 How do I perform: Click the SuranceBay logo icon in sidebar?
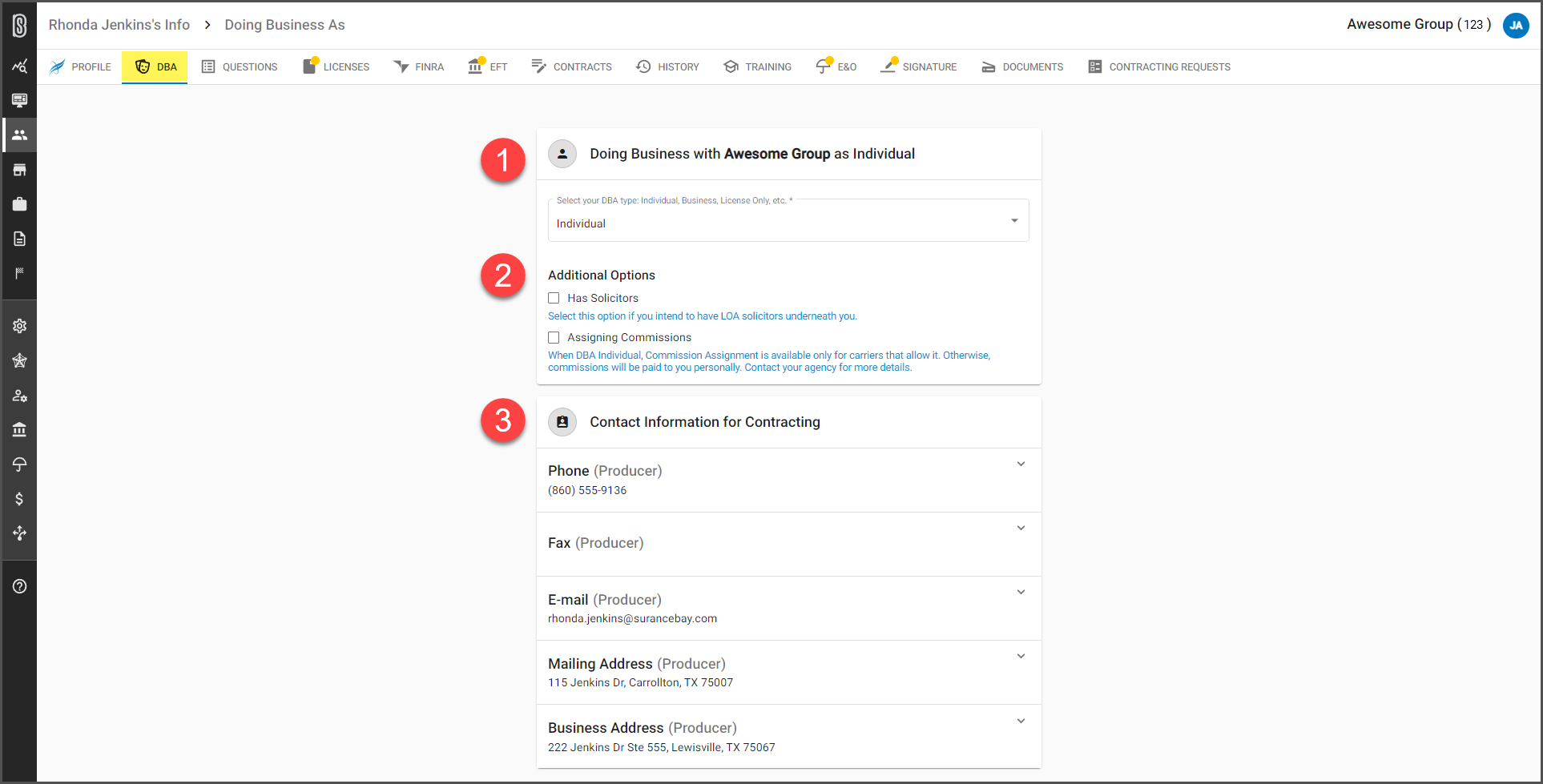[x=19, y=26]
